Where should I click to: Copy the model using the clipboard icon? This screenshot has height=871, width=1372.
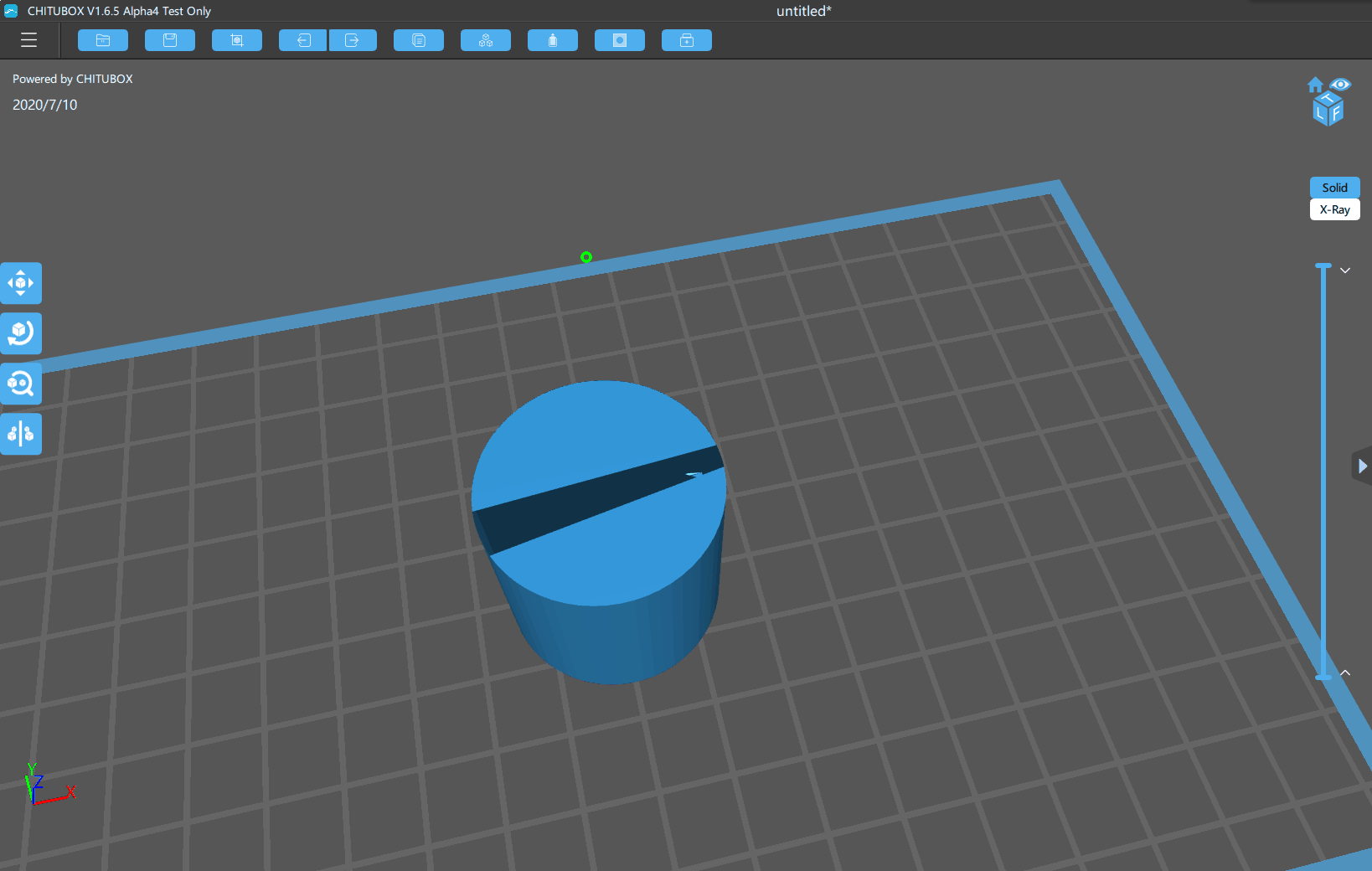[x=418, y=39]
